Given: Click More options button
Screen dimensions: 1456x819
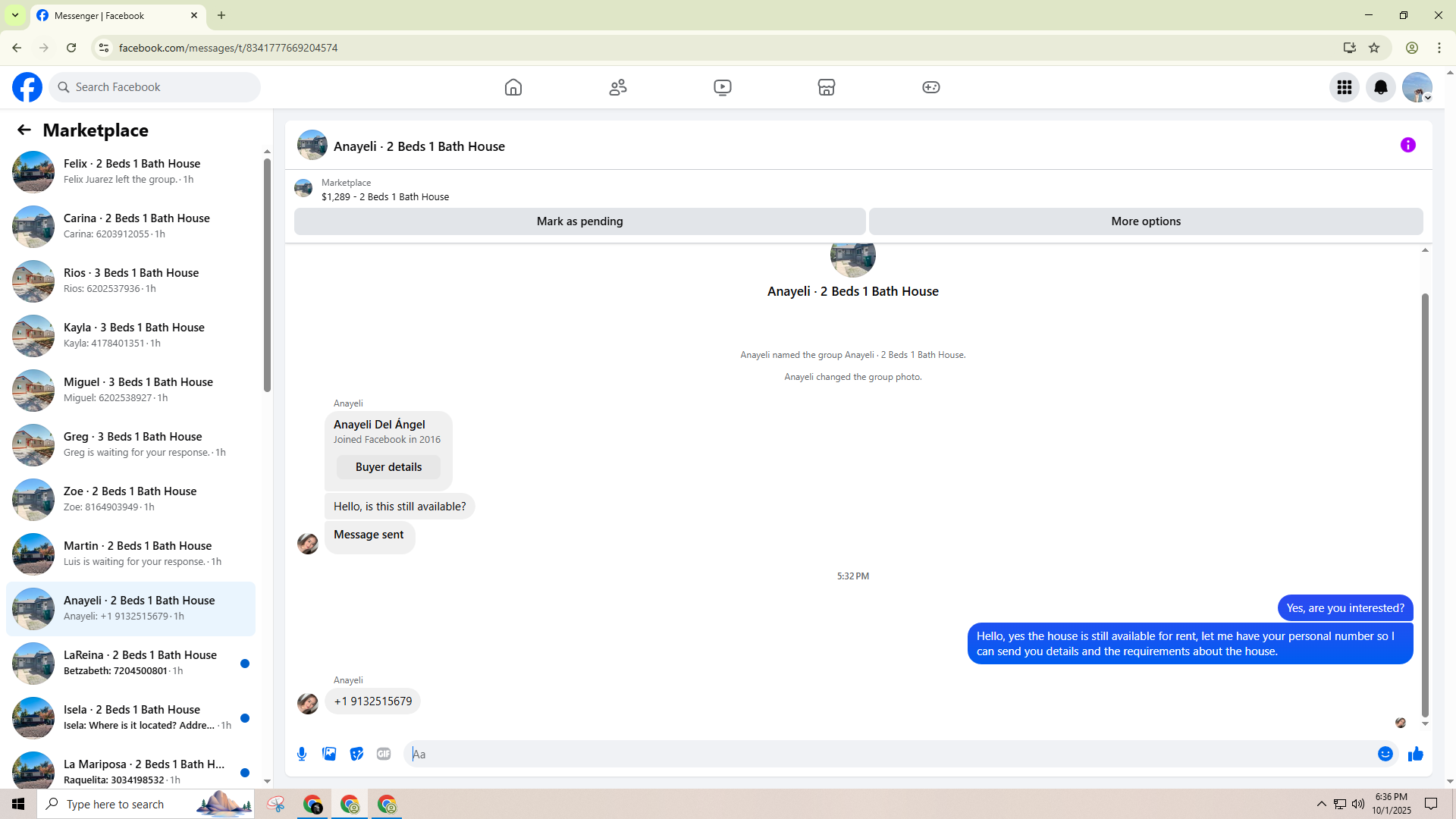Looking at the screenshot, I should pos(1146,221).
